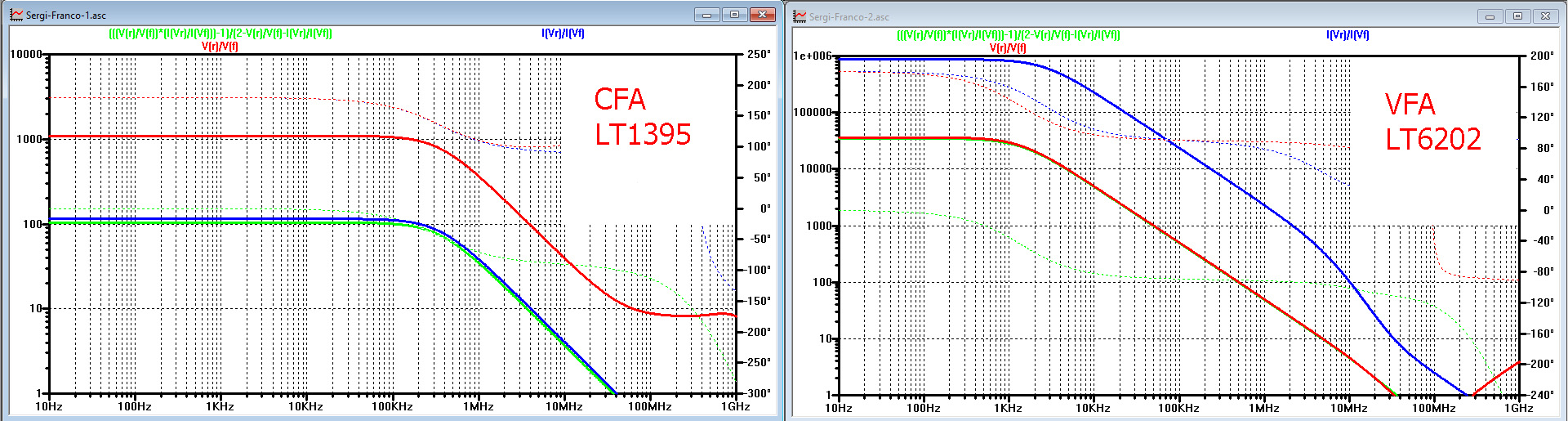The width and height of the screenshot is (1568, 421).
Task: Click the CFA annotation text in left plot
Action: pos(620,100)
